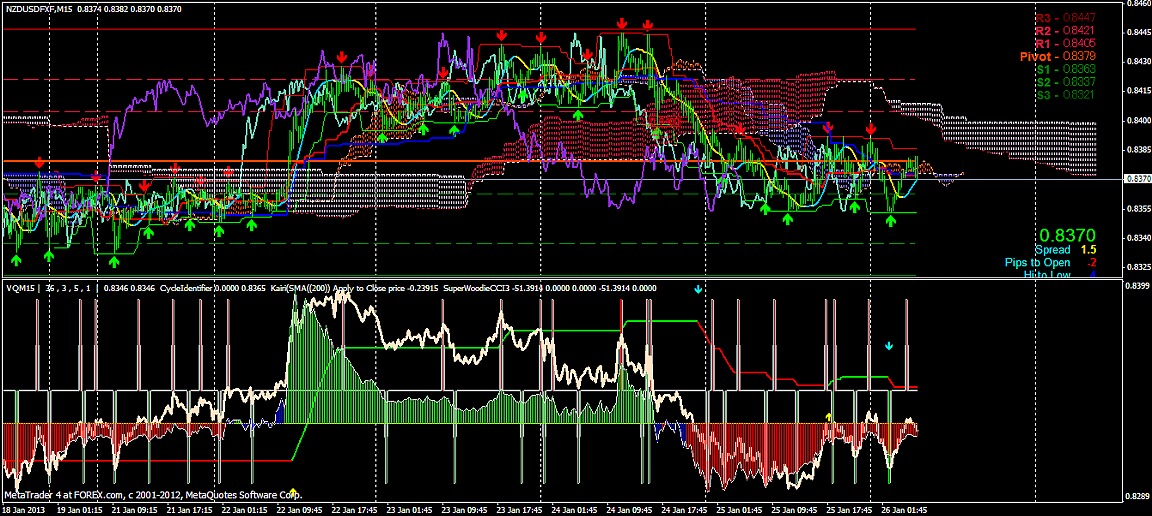Click the S3 0.8321 support label

point(1065,95)
